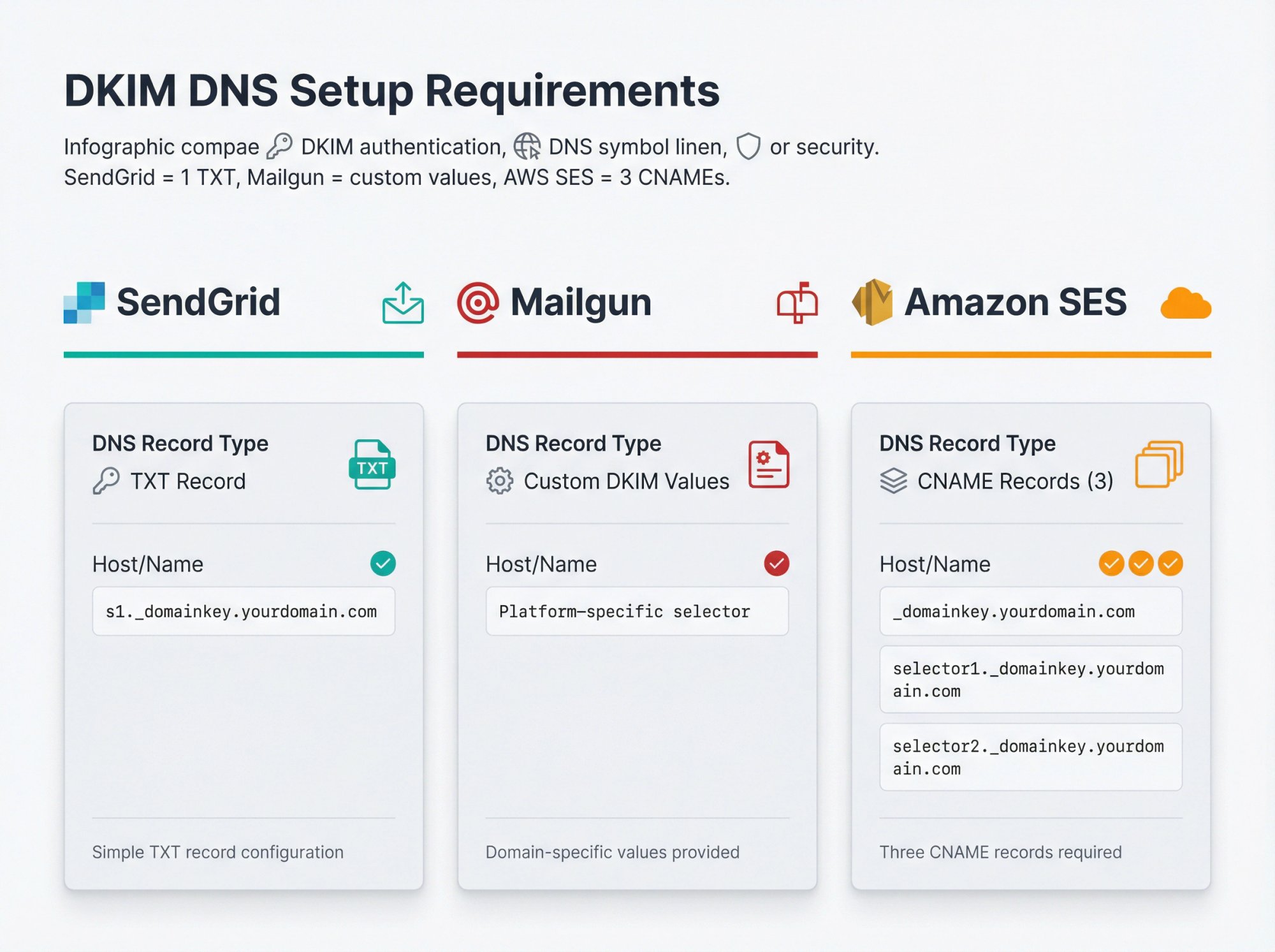Image resolution: width=1275 pixels, height=952 pixels.
Task: Open the layers icon beside CNAME Records
Action: click(892, 481)
